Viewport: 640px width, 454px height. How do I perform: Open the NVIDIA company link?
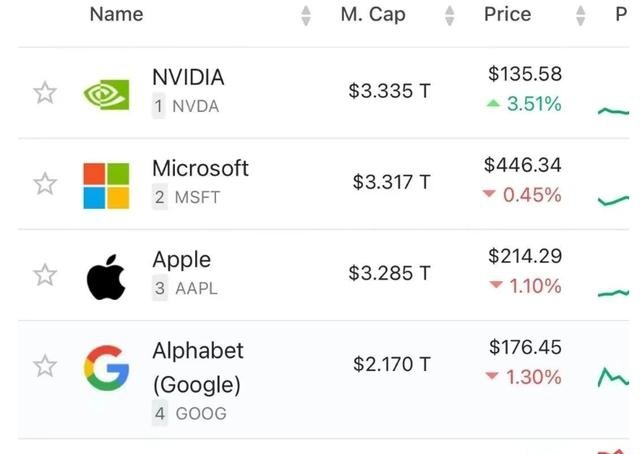click(188, 77)
